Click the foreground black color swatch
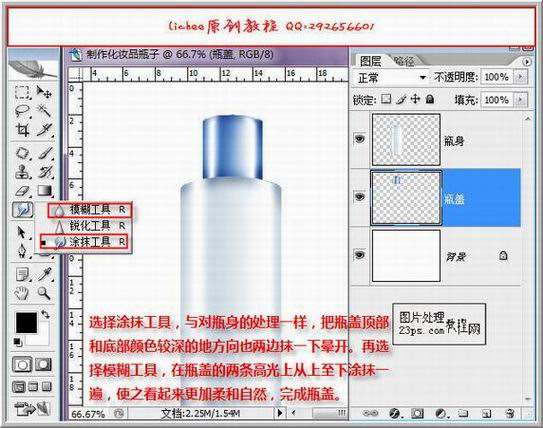Viewport: 543px width, 428px height. point(26,322)
